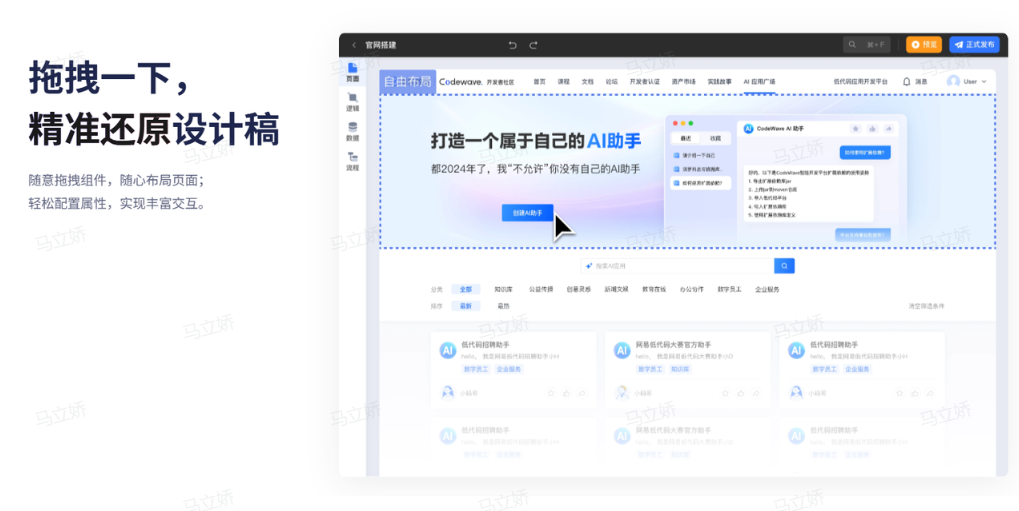Screen dimensions: 1019x511
Task: Sort by 最新
Action: 466,306
